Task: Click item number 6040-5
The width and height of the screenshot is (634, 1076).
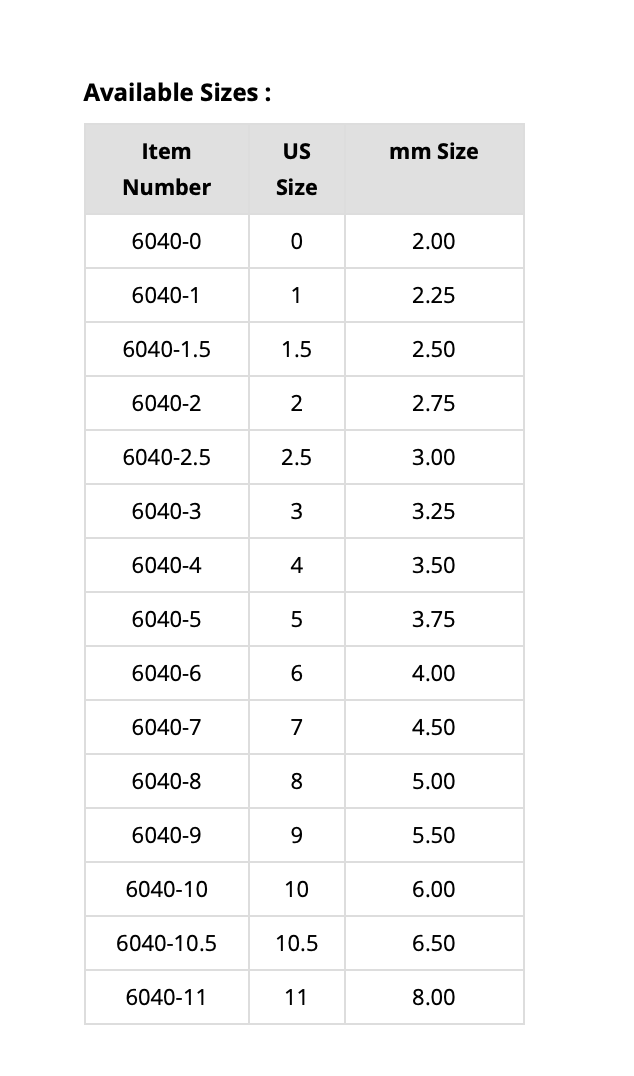Action: 166,619
